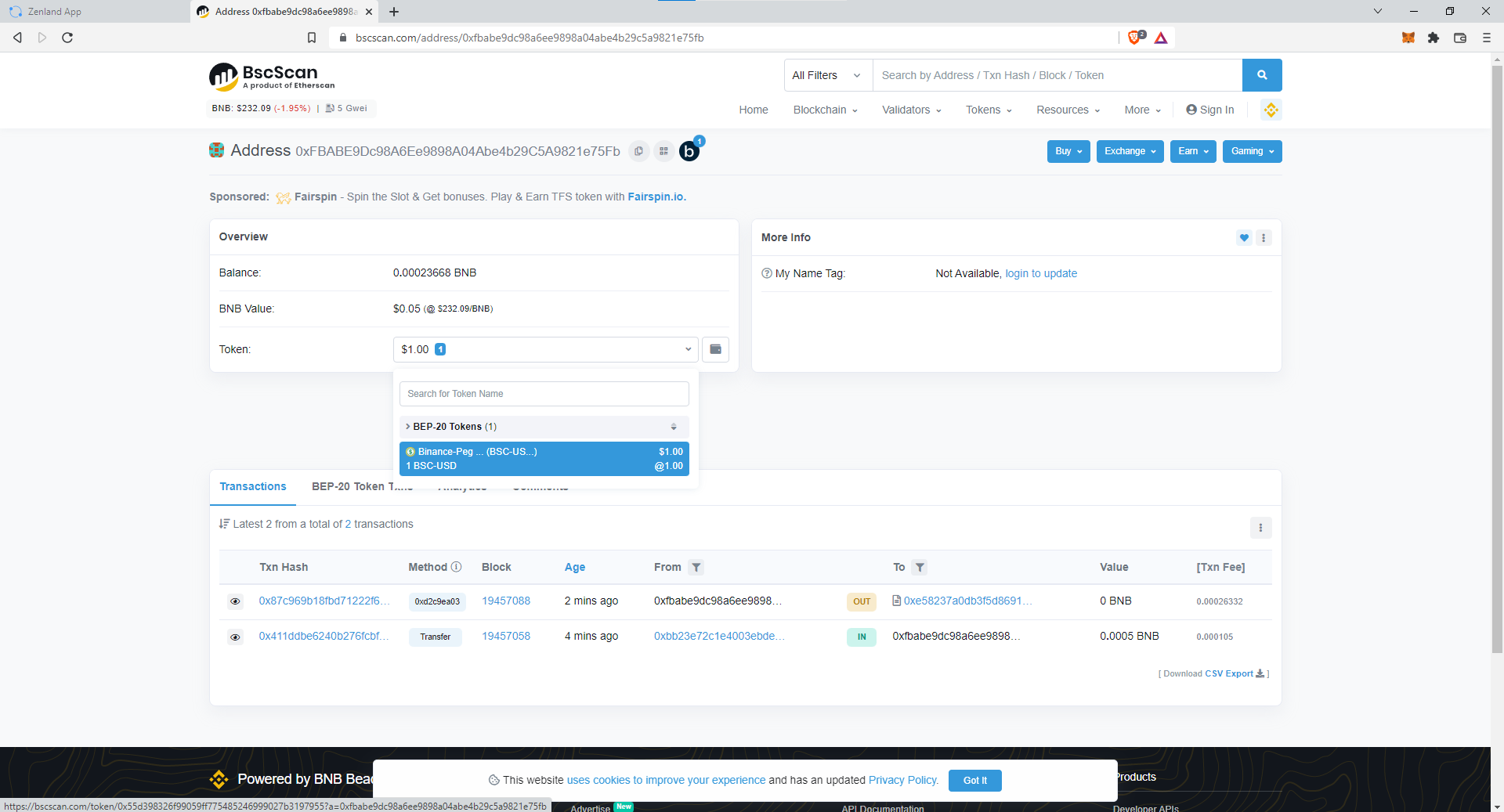Close the Address browser tab
Image resolution: width=1504 pixels, height=812 pixels.
point(368,12)
